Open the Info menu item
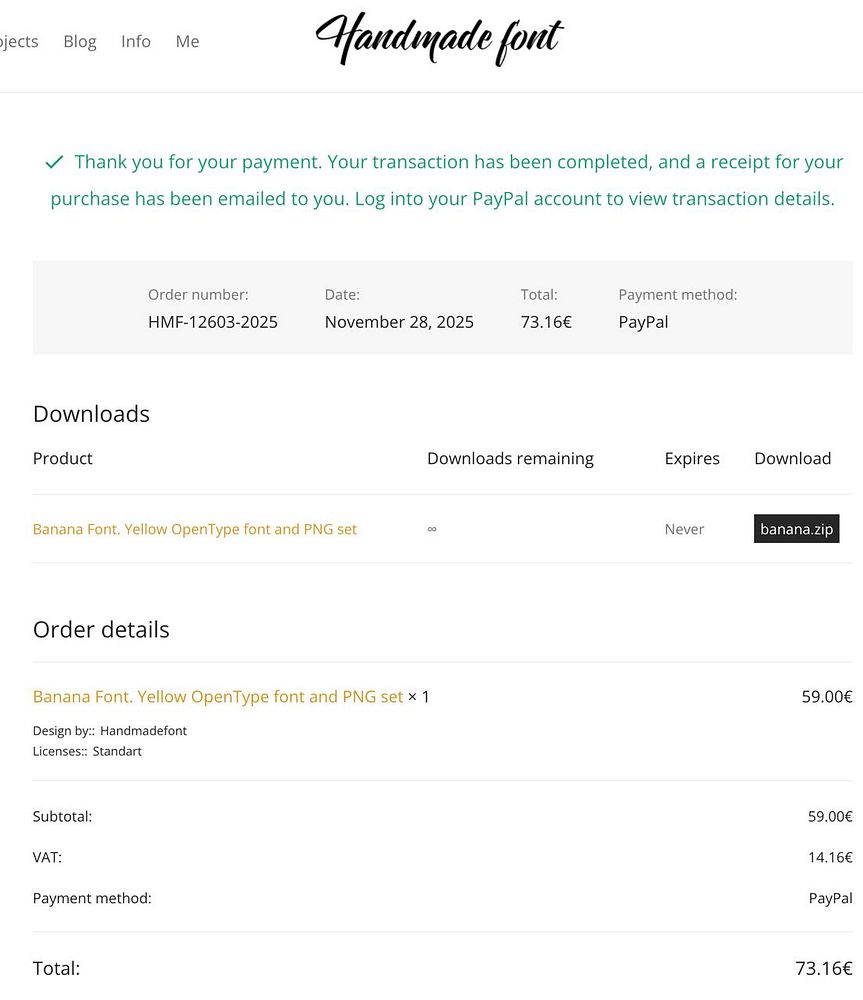The width and height of the screenshot is (863, 1000). coord(136,41)
